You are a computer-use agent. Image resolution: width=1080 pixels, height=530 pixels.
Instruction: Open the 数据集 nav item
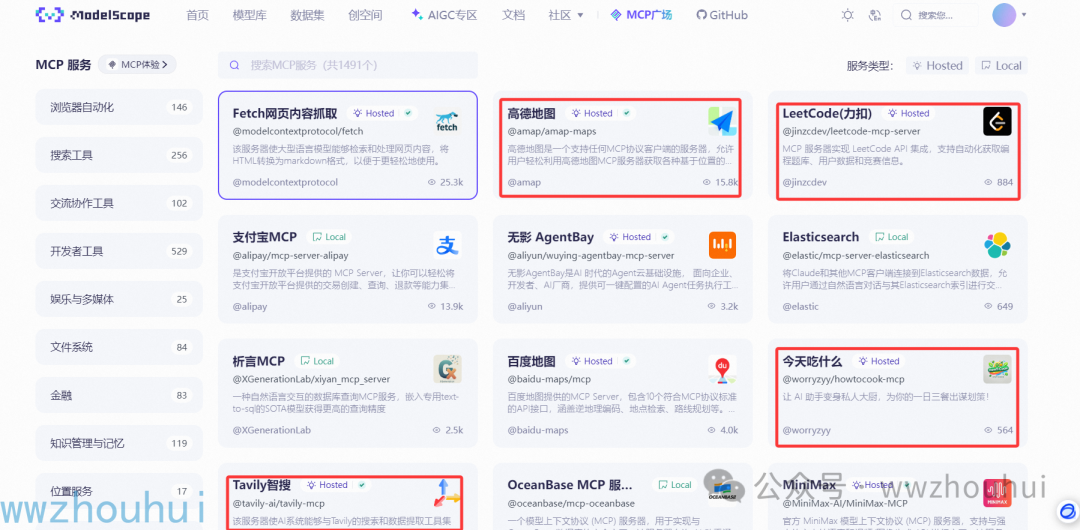click(x=307, y=14)
